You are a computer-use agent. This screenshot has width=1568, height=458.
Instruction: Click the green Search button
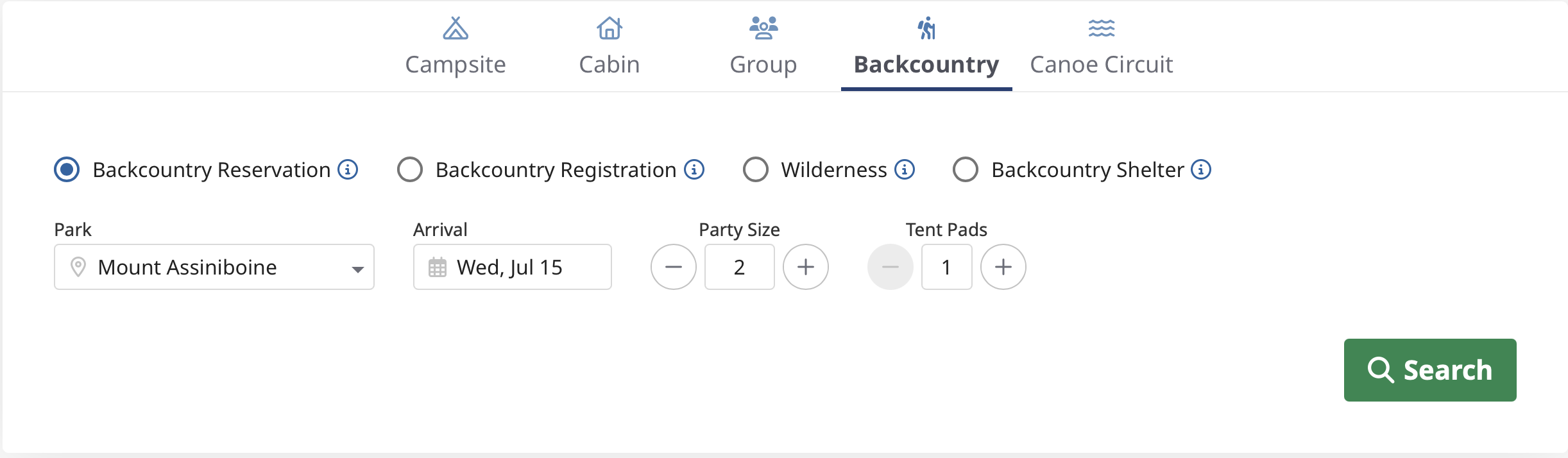tap(1429, 370)
